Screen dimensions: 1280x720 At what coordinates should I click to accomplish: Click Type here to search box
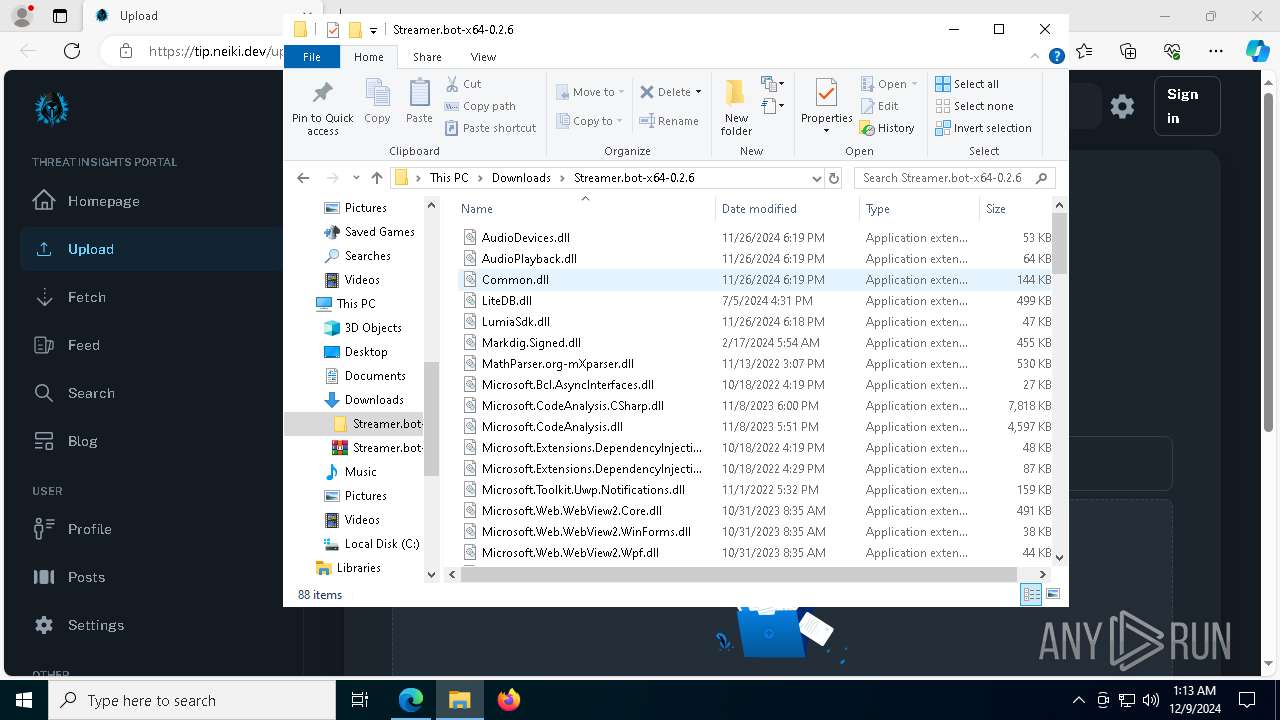(x=192, y=700)
